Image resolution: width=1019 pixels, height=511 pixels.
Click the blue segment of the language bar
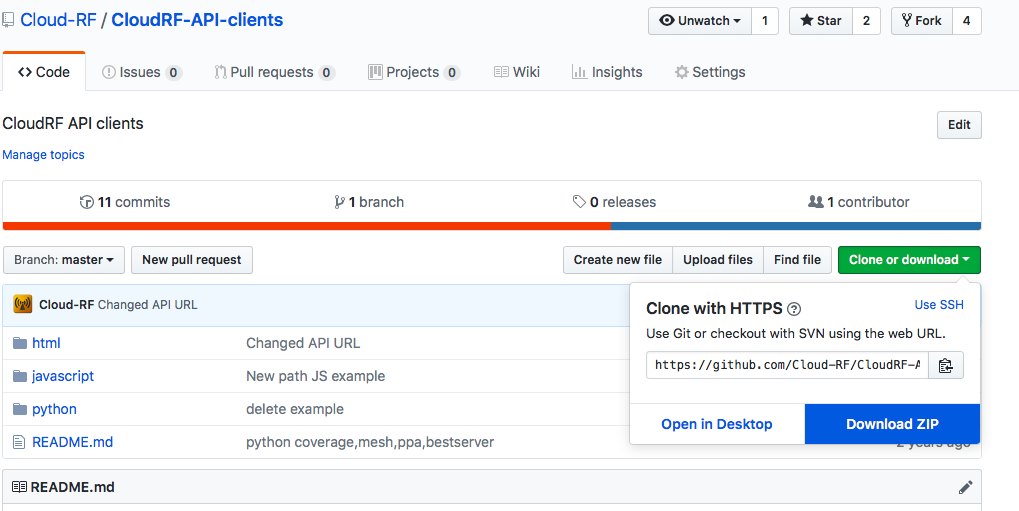796,226
